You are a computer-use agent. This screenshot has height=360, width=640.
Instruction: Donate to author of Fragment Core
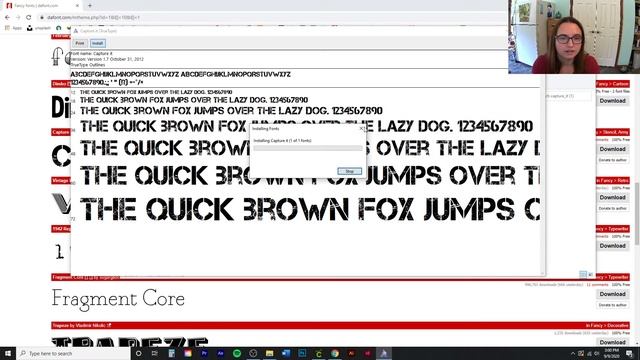(612, 305)
